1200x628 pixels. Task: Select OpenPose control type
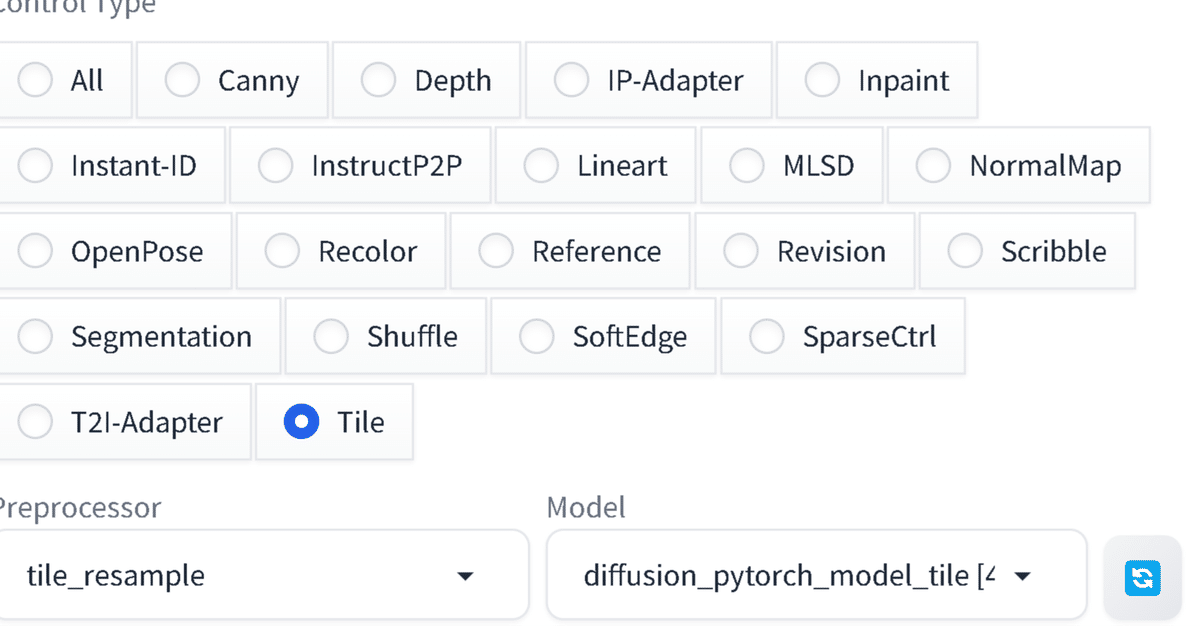point(35,251)
